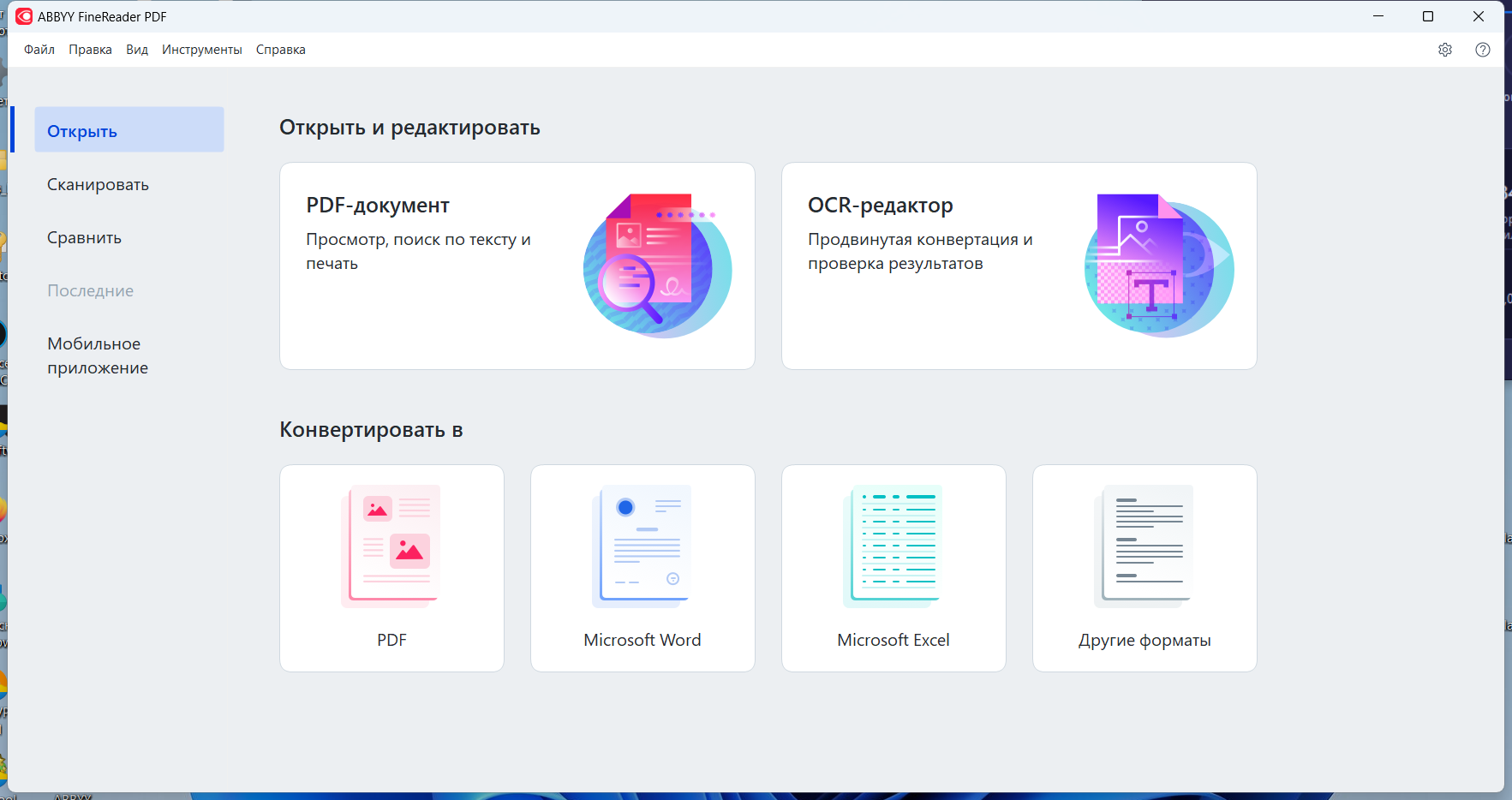This screenshot has width=1512, height=800.
Task: Click the OCR-редактор illustration
Action: [1159, 266]
